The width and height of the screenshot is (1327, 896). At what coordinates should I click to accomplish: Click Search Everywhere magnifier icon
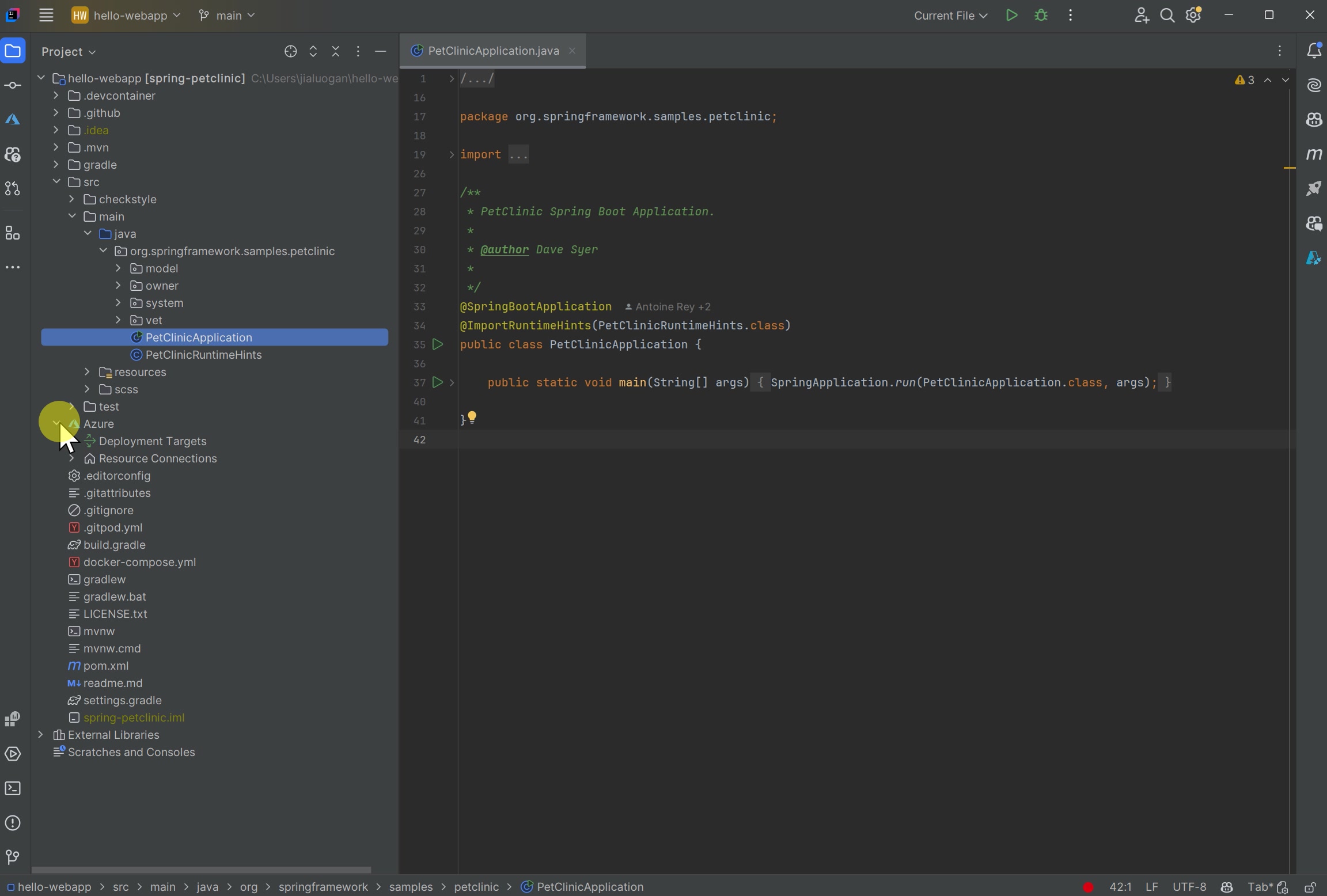pos(1167,16)
